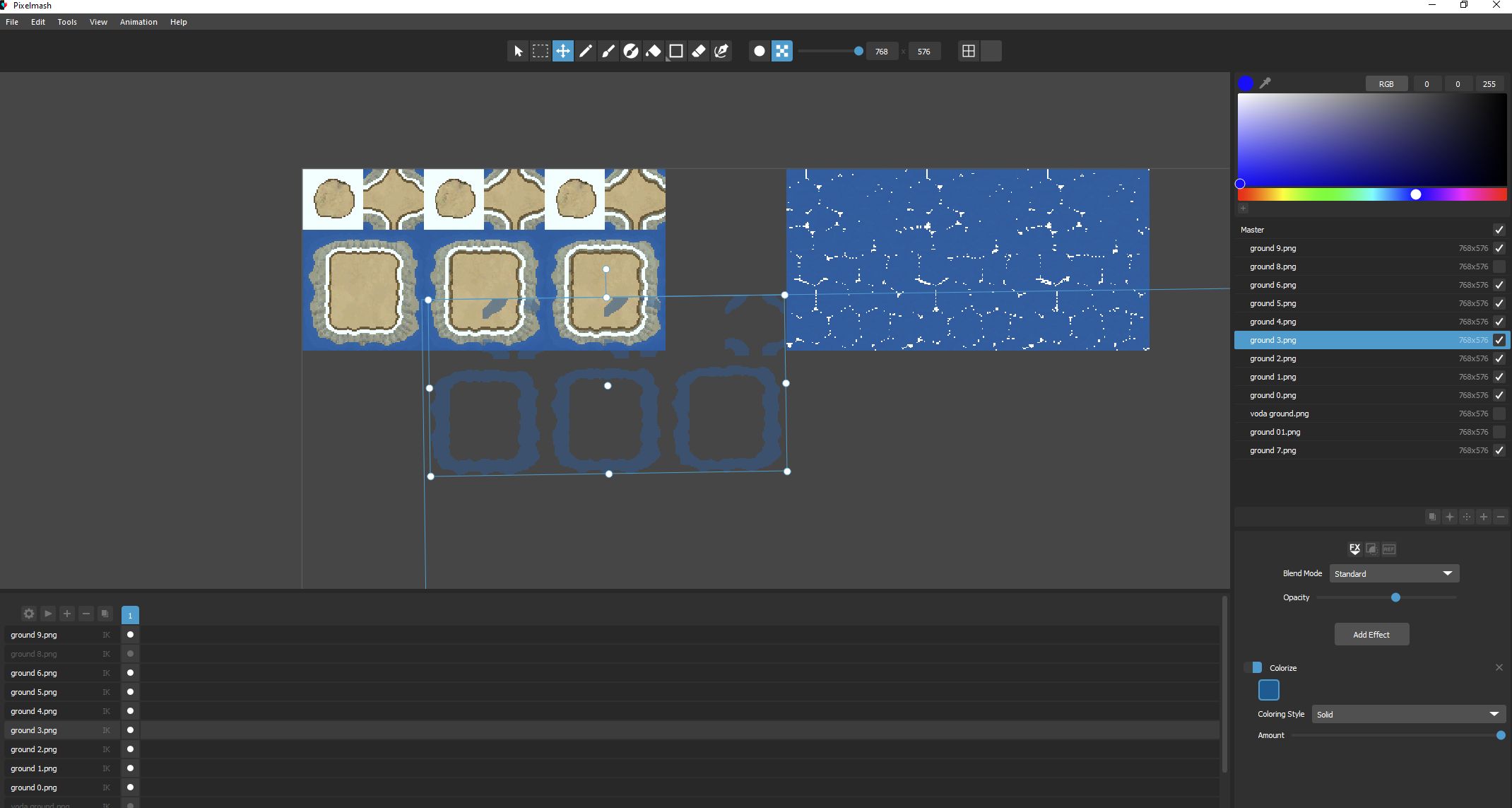
Task: Select the rectangular marquee selection tool
Action: [541, 51]
